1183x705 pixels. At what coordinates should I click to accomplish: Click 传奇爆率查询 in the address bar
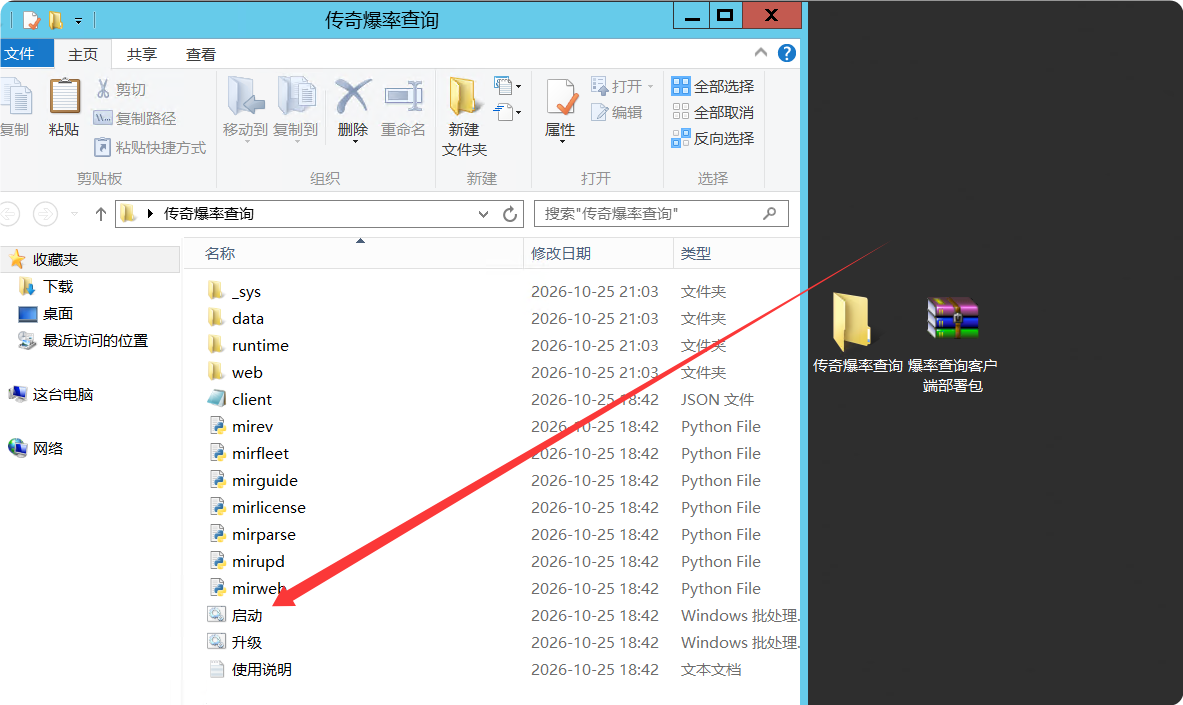coord(208,214)
